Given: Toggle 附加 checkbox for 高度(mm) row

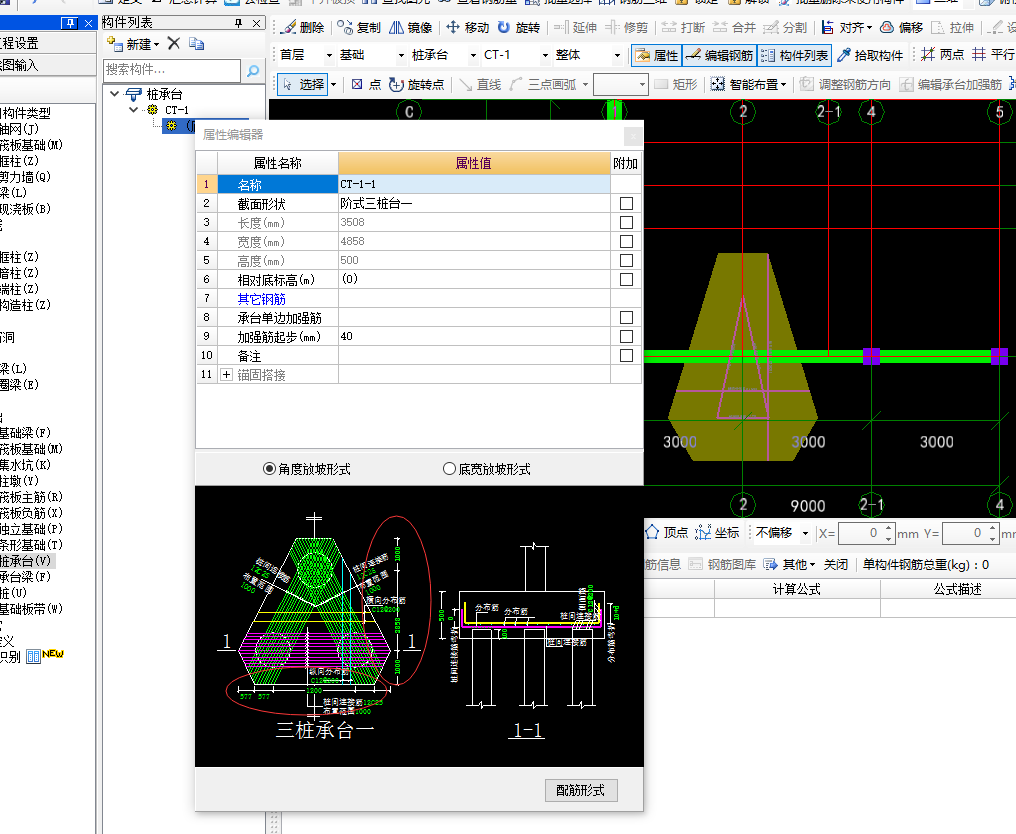Looking at the screenshot, I should tap(626, 260).
